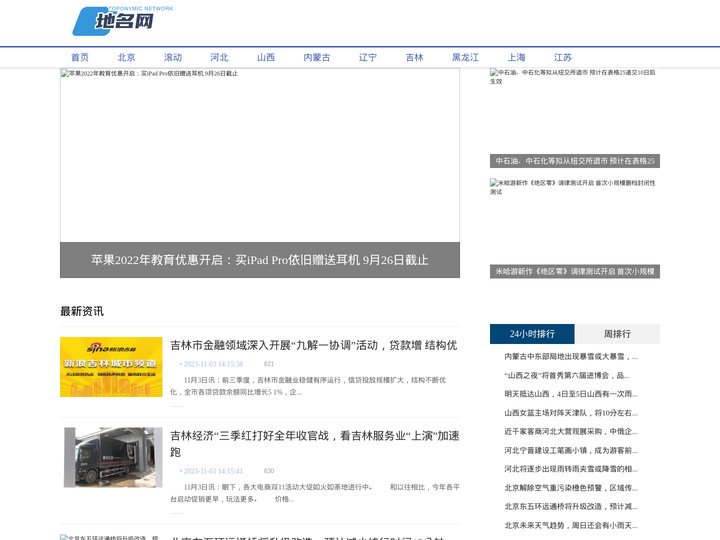The image size is (720, 540).
Task: Go to the 上海 section
Action: pyautogui.click(x=517, y=57)
